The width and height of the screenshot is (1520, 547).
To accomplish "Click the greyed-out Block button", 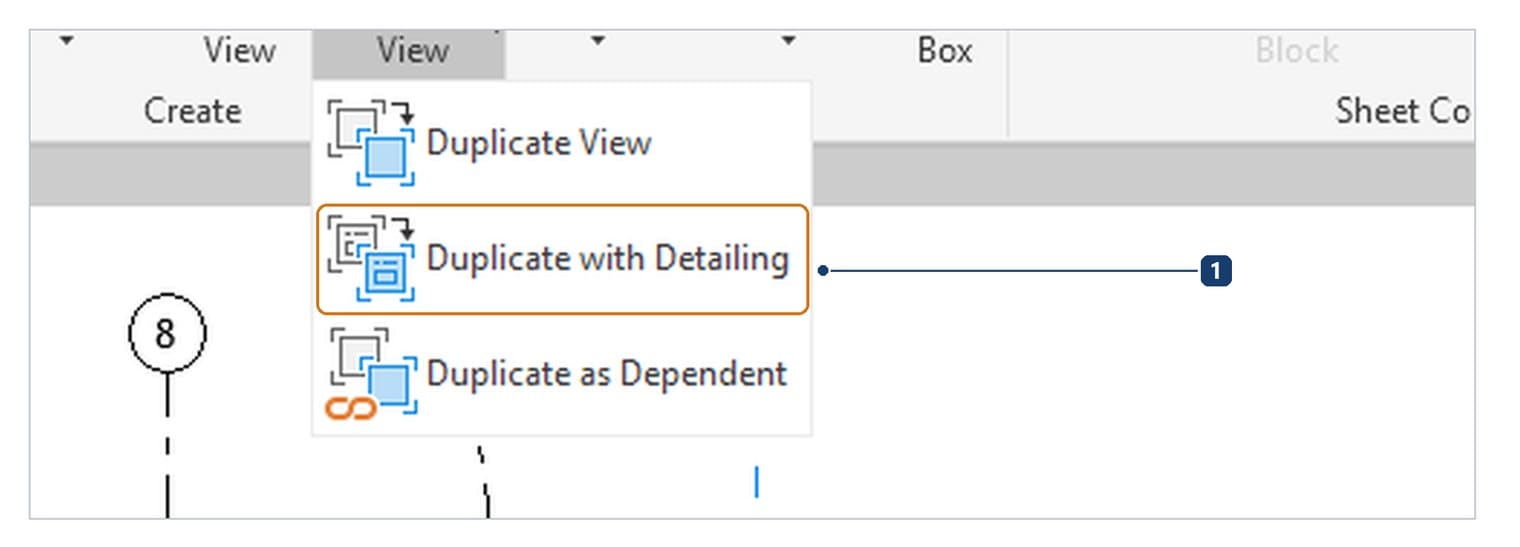I will pos(1297,51).
